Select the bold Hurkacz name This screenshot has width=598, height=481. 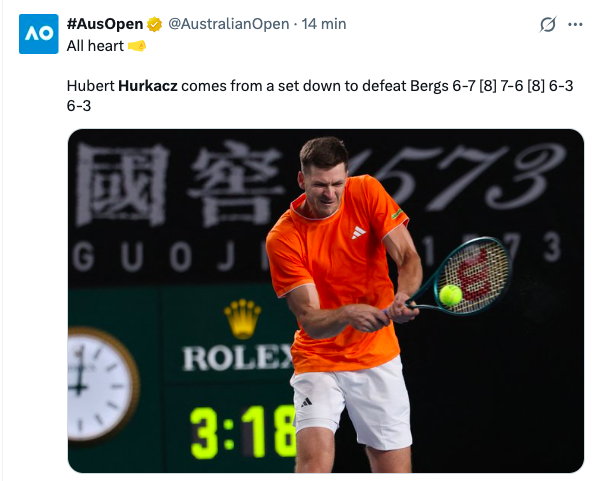point(148,86)
